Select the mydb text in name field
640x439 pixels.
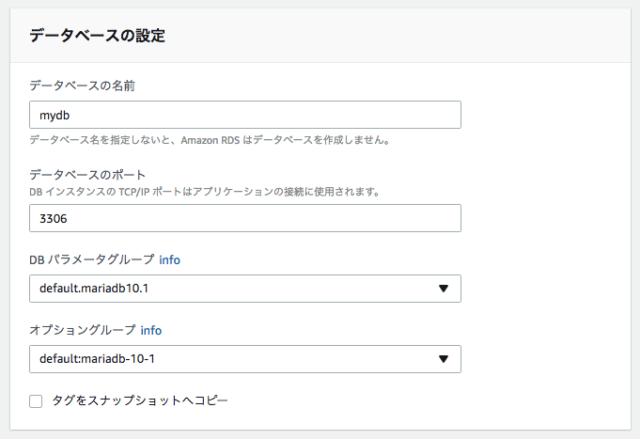(x=55, y=115)
